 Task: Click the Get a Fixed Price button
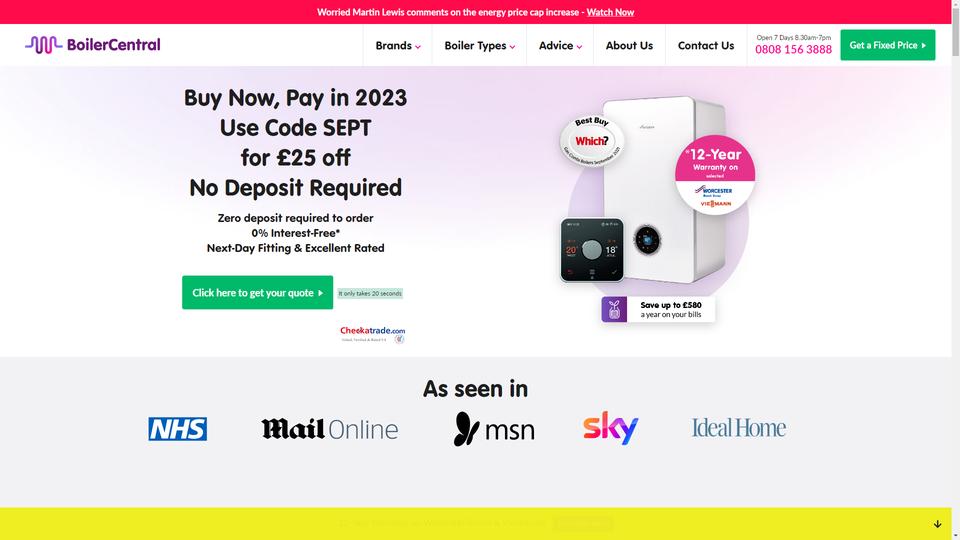[x=888, y=45]
